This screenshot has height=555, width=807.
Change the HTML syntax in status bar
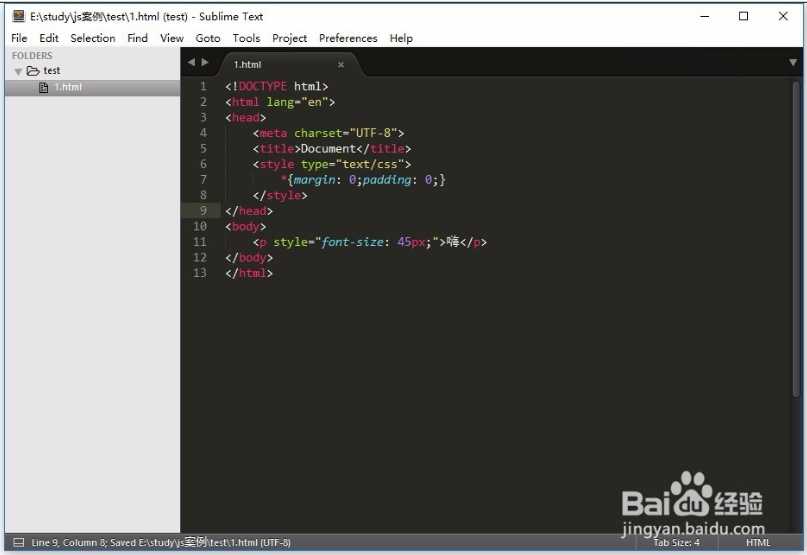click(758, 543)
